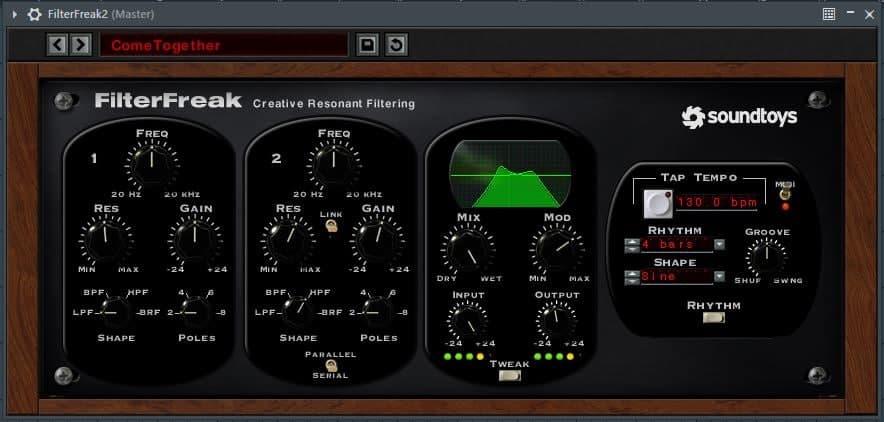
Task: Click the Mod depth knob
Action: (556, 248)
